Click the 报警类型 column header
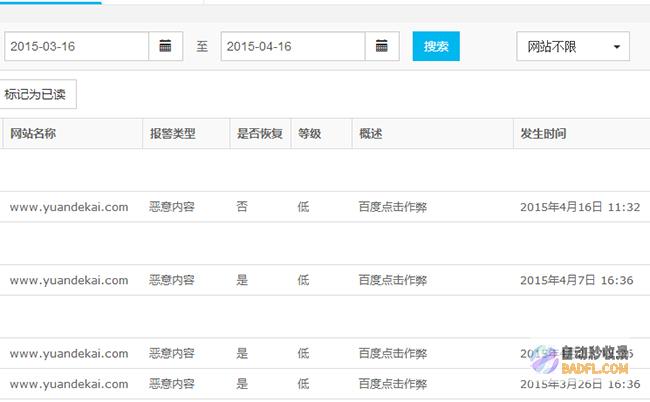 pos(172,133)
